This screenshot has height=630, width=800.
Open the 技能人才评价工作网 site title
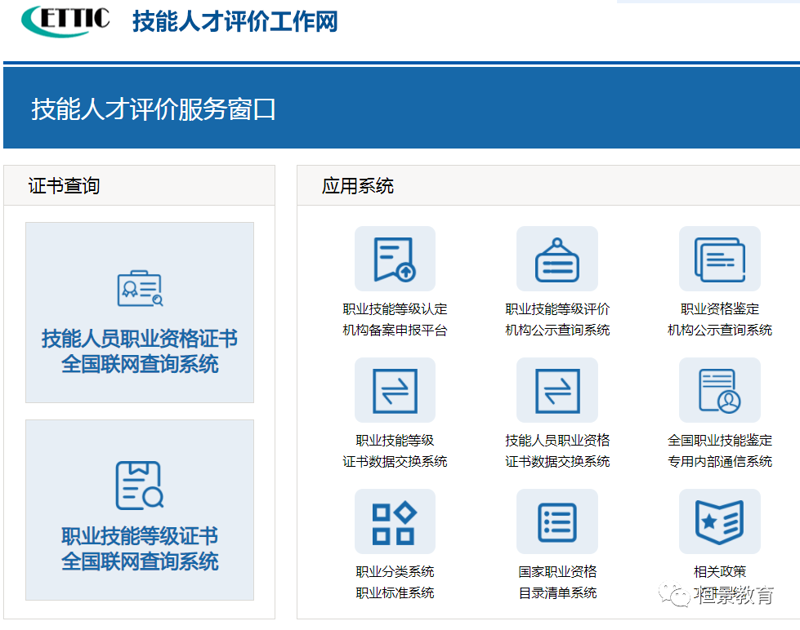tap(235, 22)
